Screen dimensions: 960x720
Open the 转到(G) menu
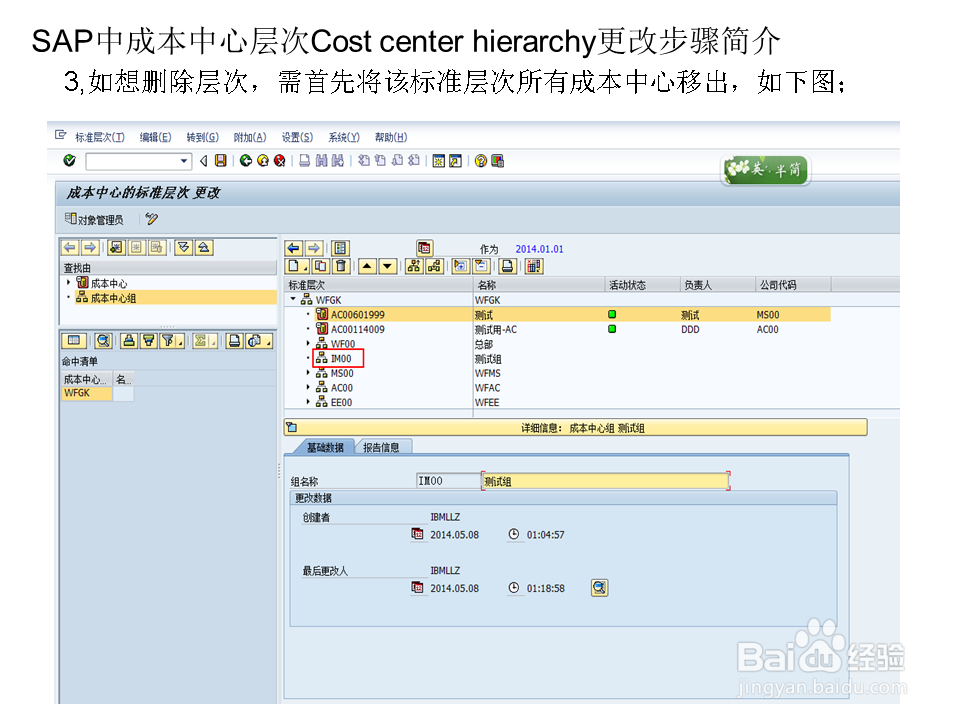203,137
